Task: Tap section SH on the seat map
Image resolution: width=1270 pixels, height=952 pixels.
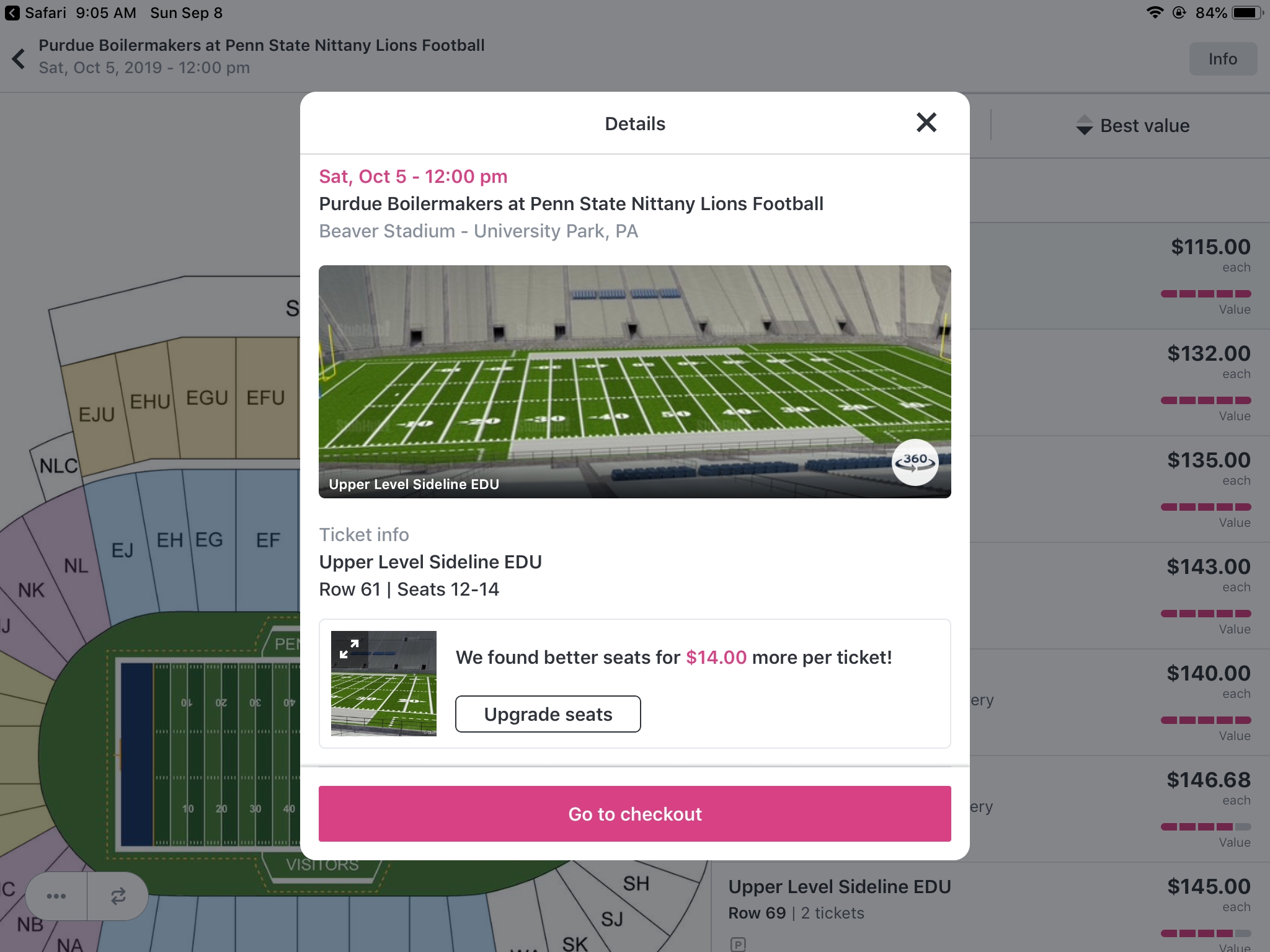Action: tap(636, 883)
